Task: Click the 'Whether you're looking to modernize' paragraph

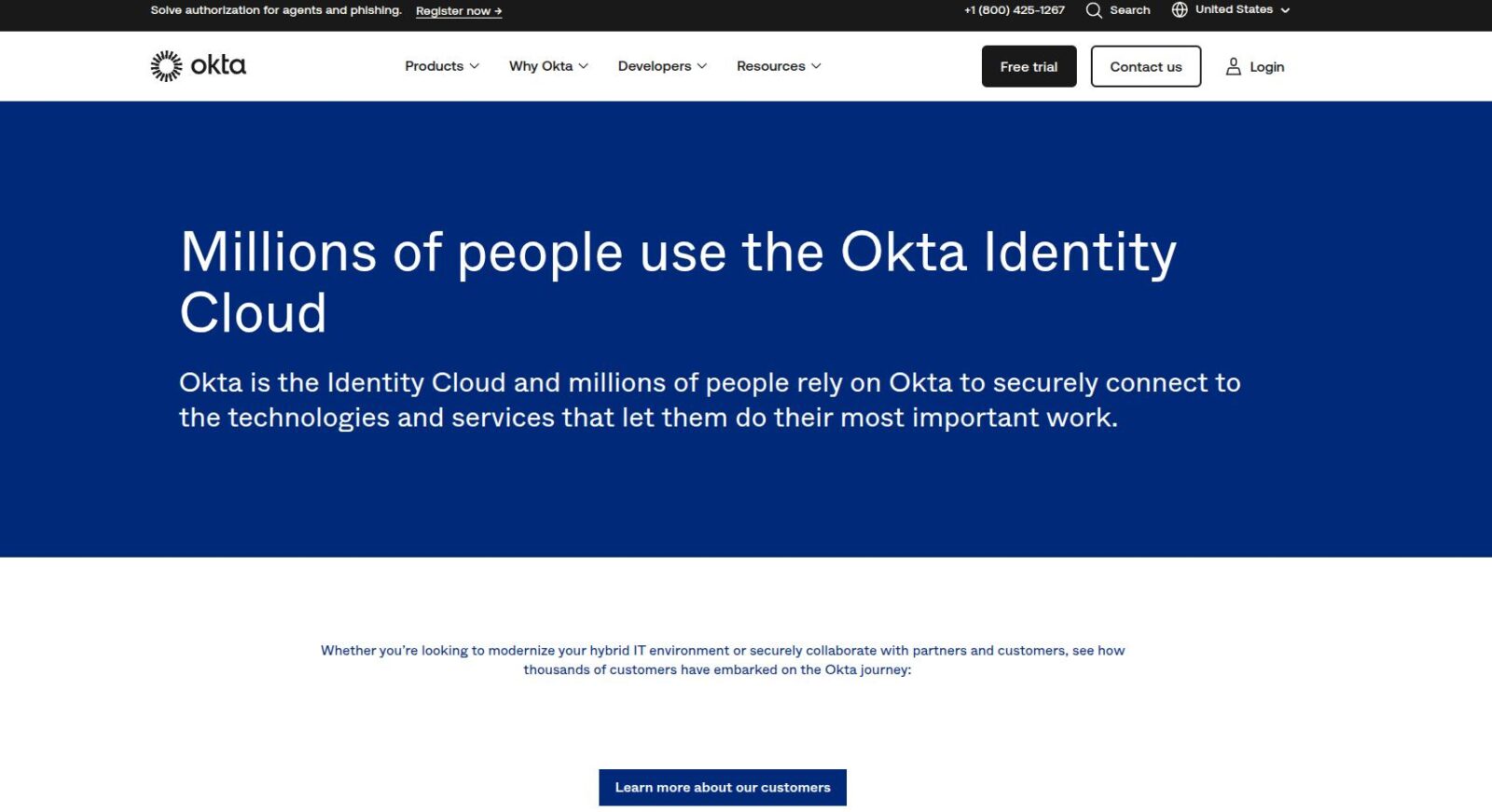Action: pyautogui.click(x=723, y=660)
